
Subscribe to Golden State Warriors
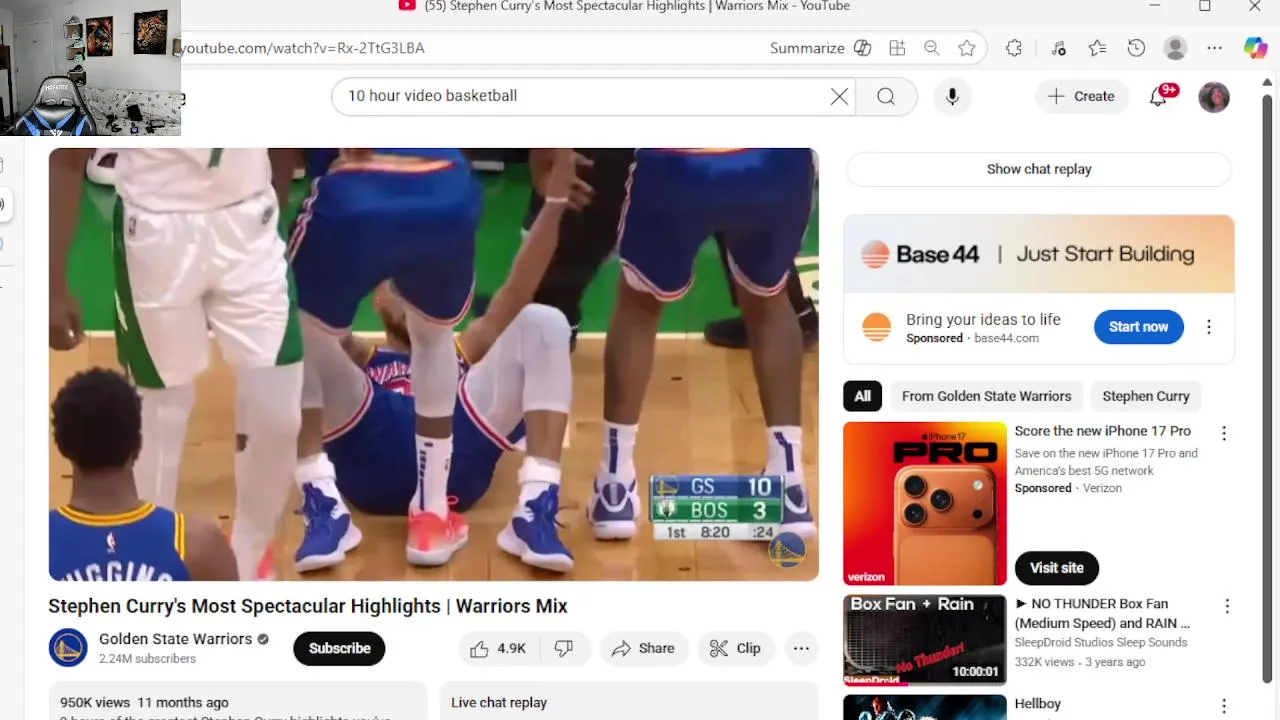339,648
